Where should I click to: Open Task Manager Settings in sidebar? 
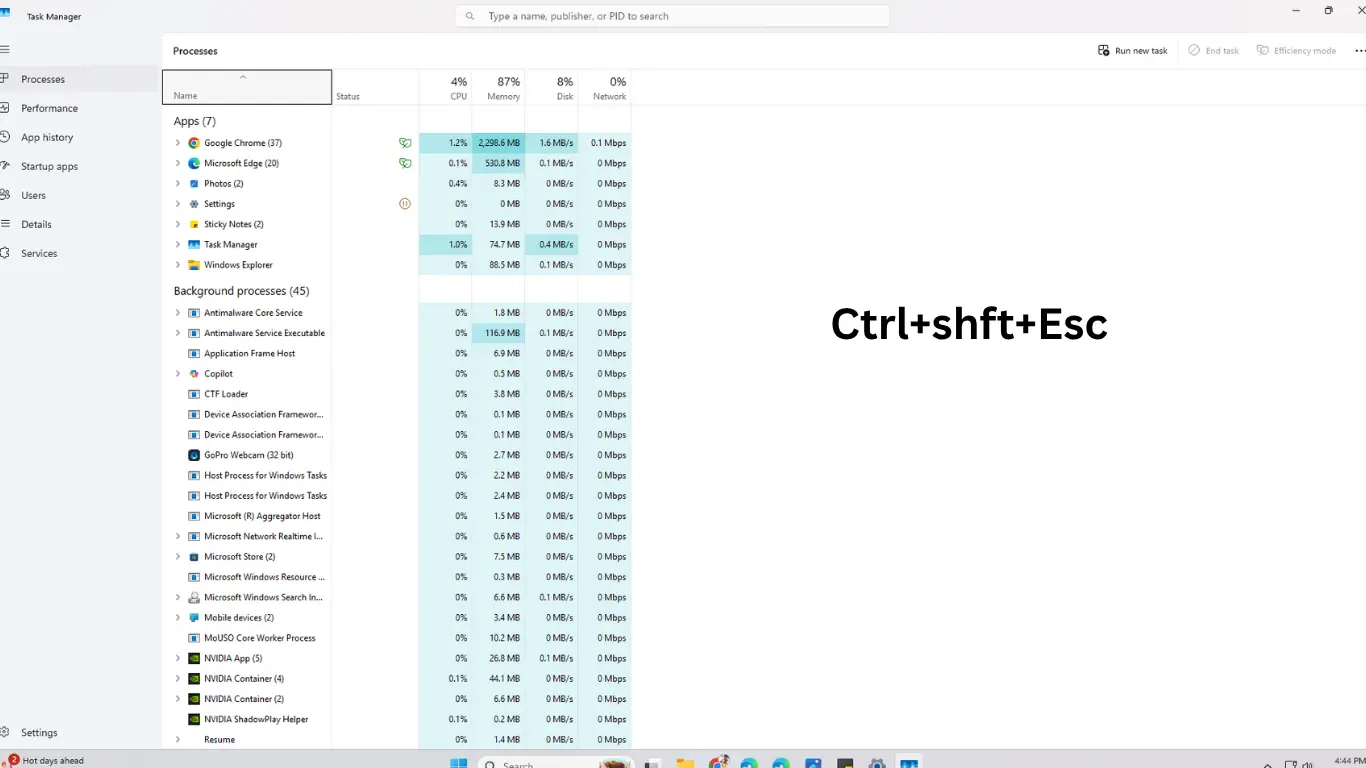39,732
